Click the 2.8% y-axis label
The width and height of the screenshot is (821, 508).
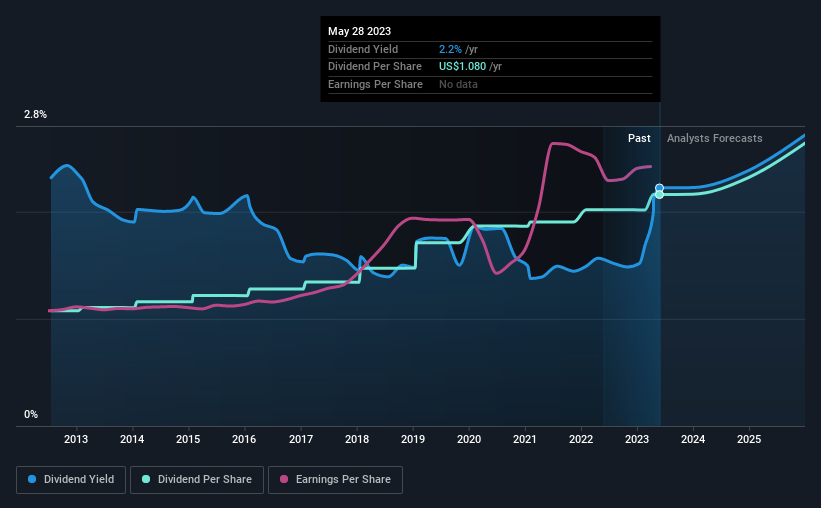(35, 115)
